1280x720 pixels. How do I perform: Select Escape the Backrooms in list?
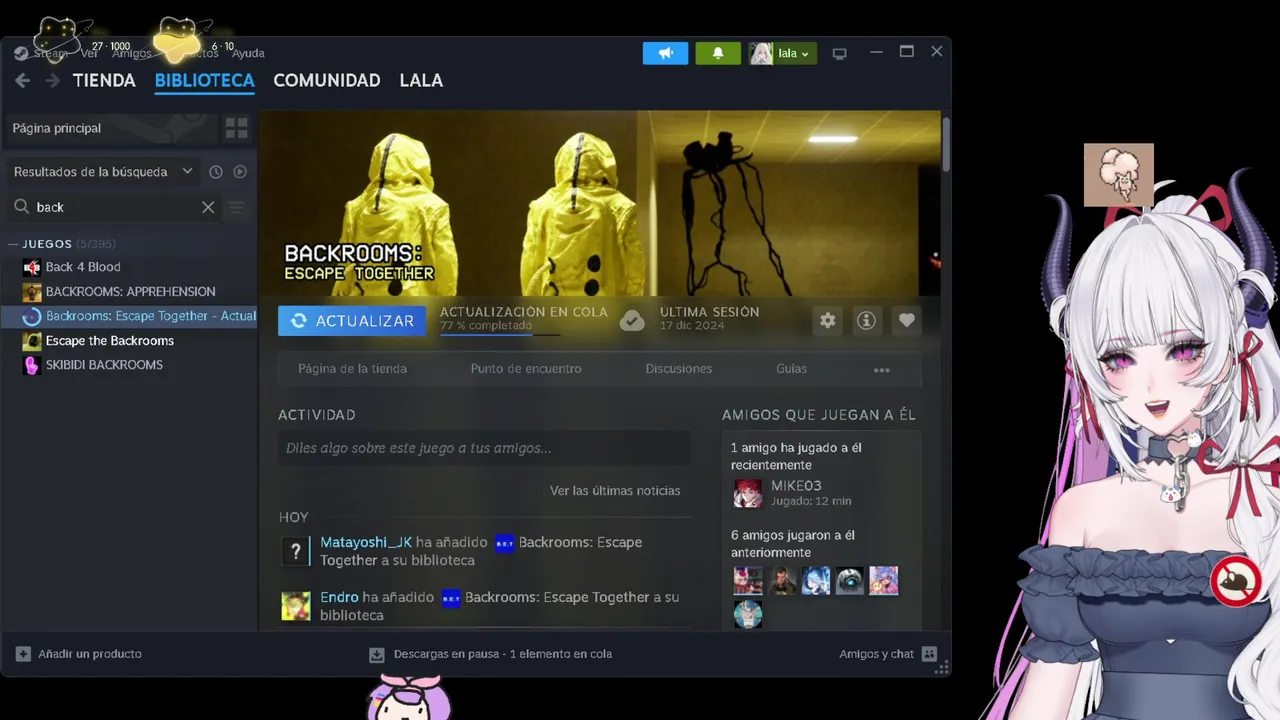110,341
